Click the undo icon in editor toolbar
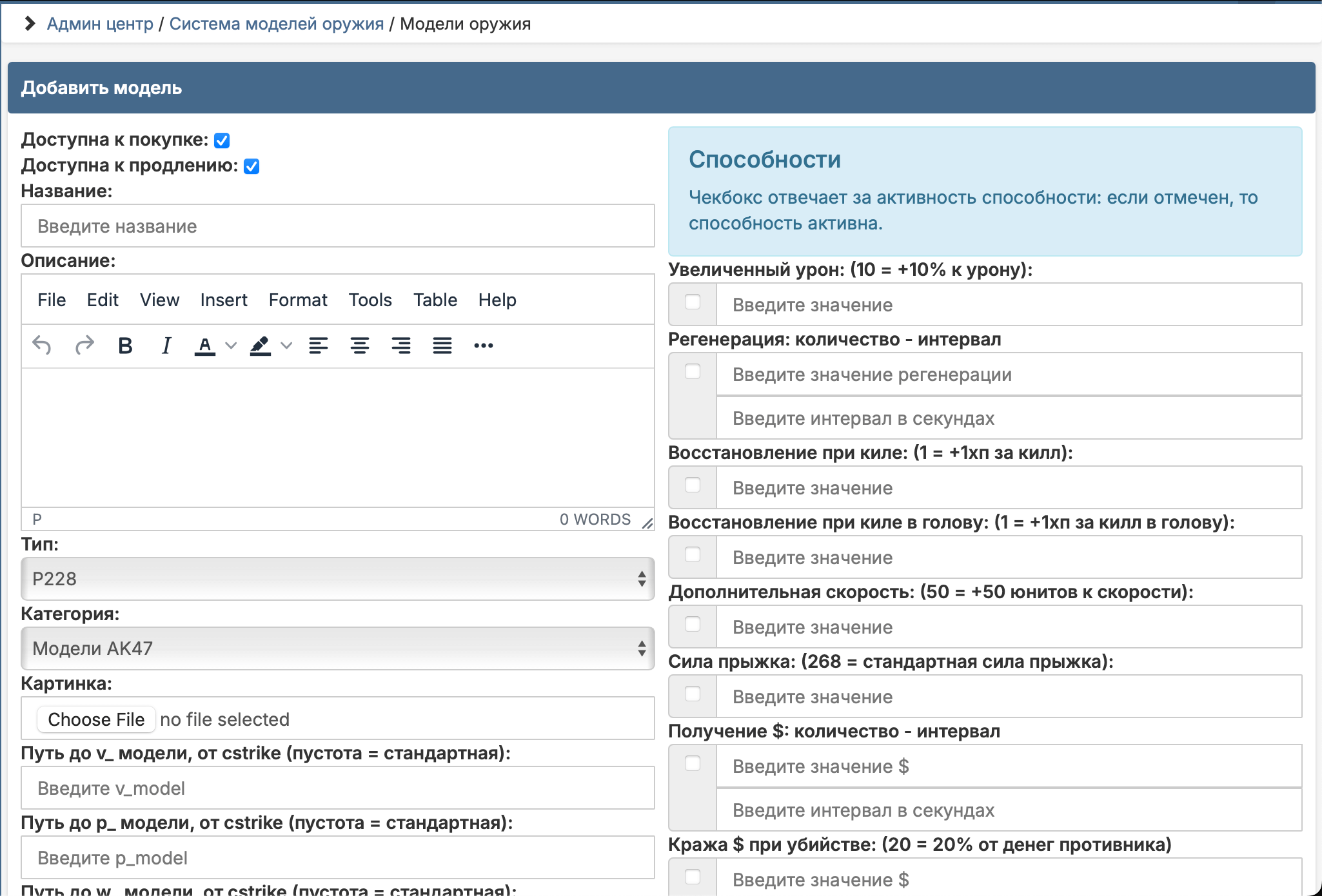The width and height of the screenshot is (1322, 896). click(42, 346)
